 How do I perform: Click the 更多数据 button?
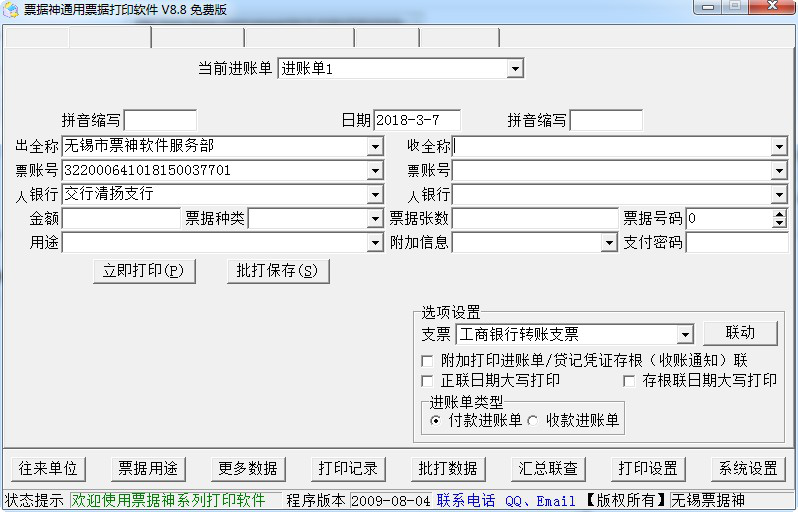pyautogui.click(x=248, y=469)
